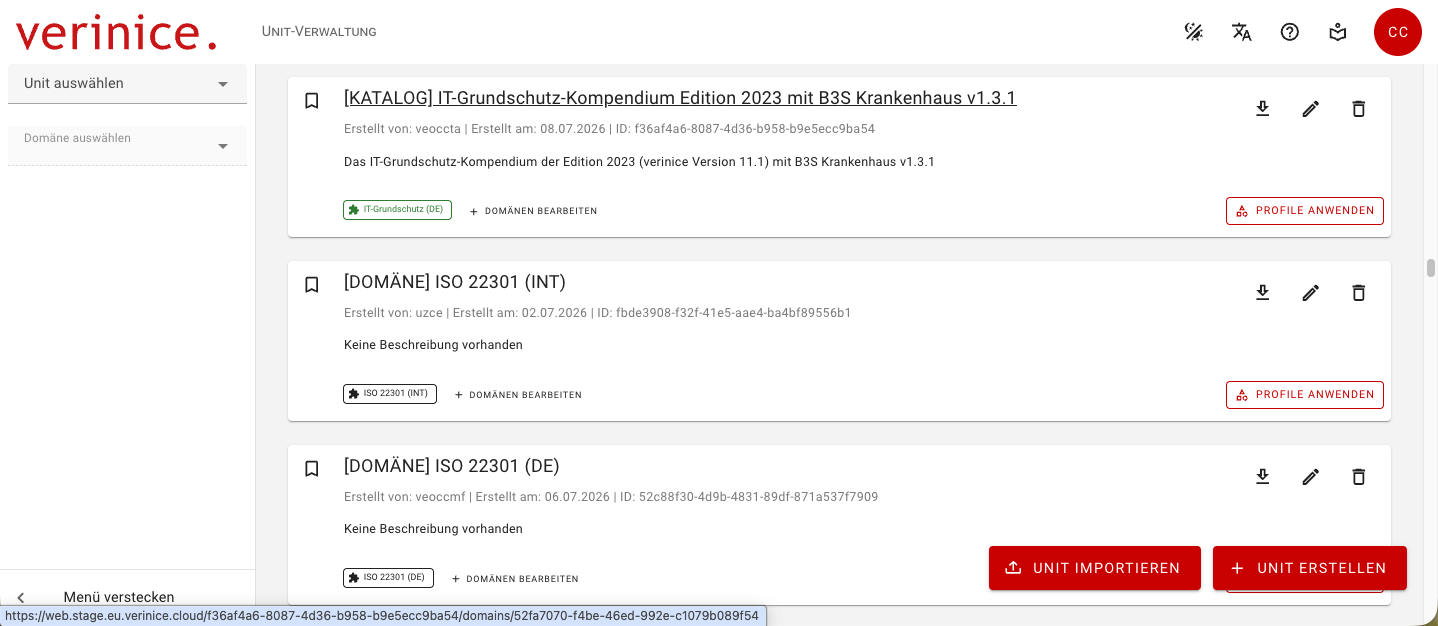The height and width of the screenshot is (626, 1438).
Task: Edit domains of IT-Grundschutz-Kompendium unit
Action: click(533, 211)
